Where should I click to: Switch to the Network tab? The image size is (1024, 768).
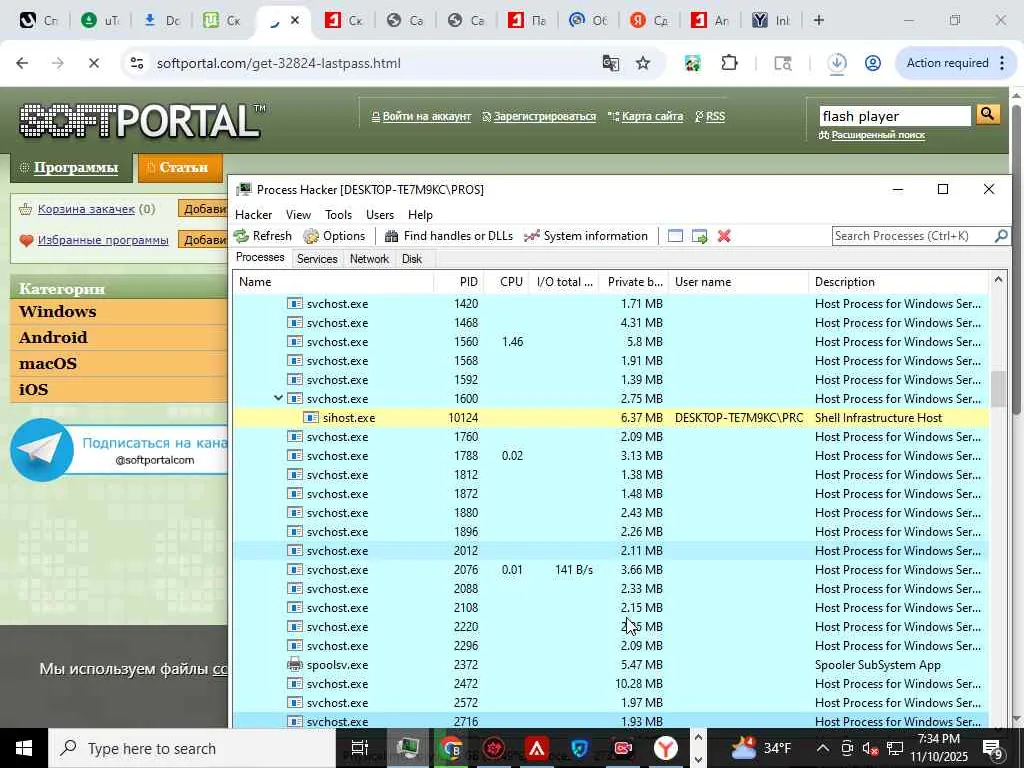[x=369, y=259]
